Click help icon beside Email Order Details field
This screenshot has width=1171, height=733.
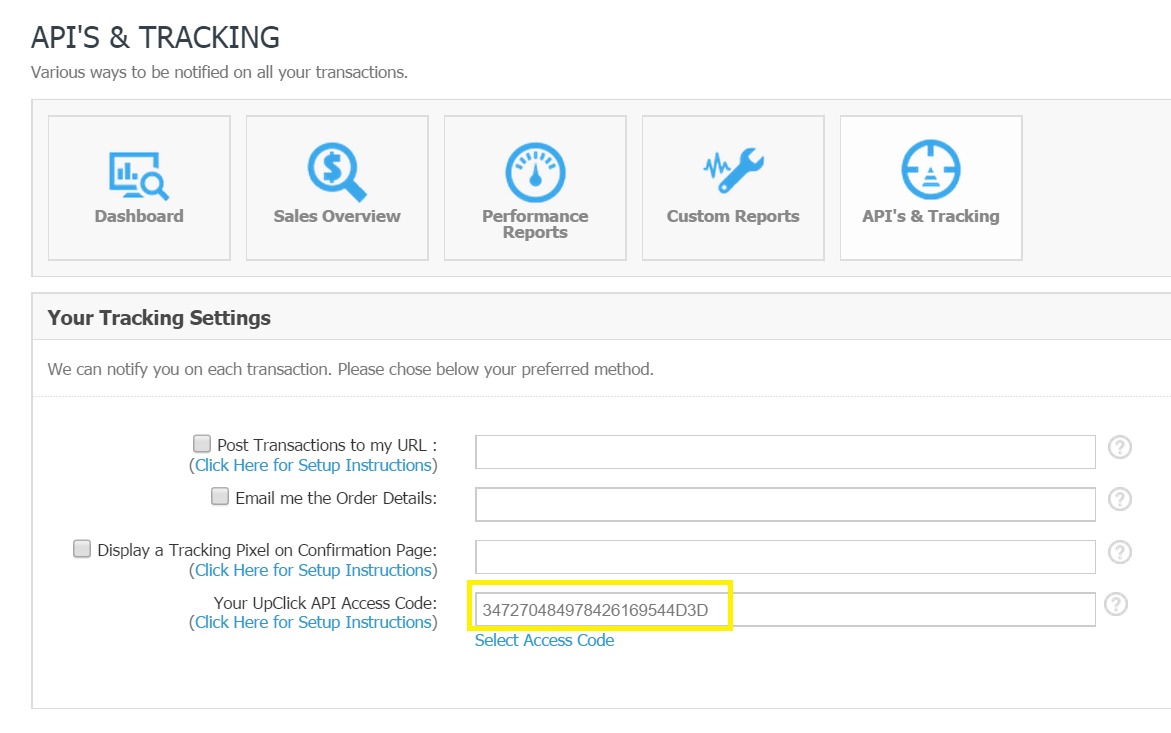(1120, 499)
